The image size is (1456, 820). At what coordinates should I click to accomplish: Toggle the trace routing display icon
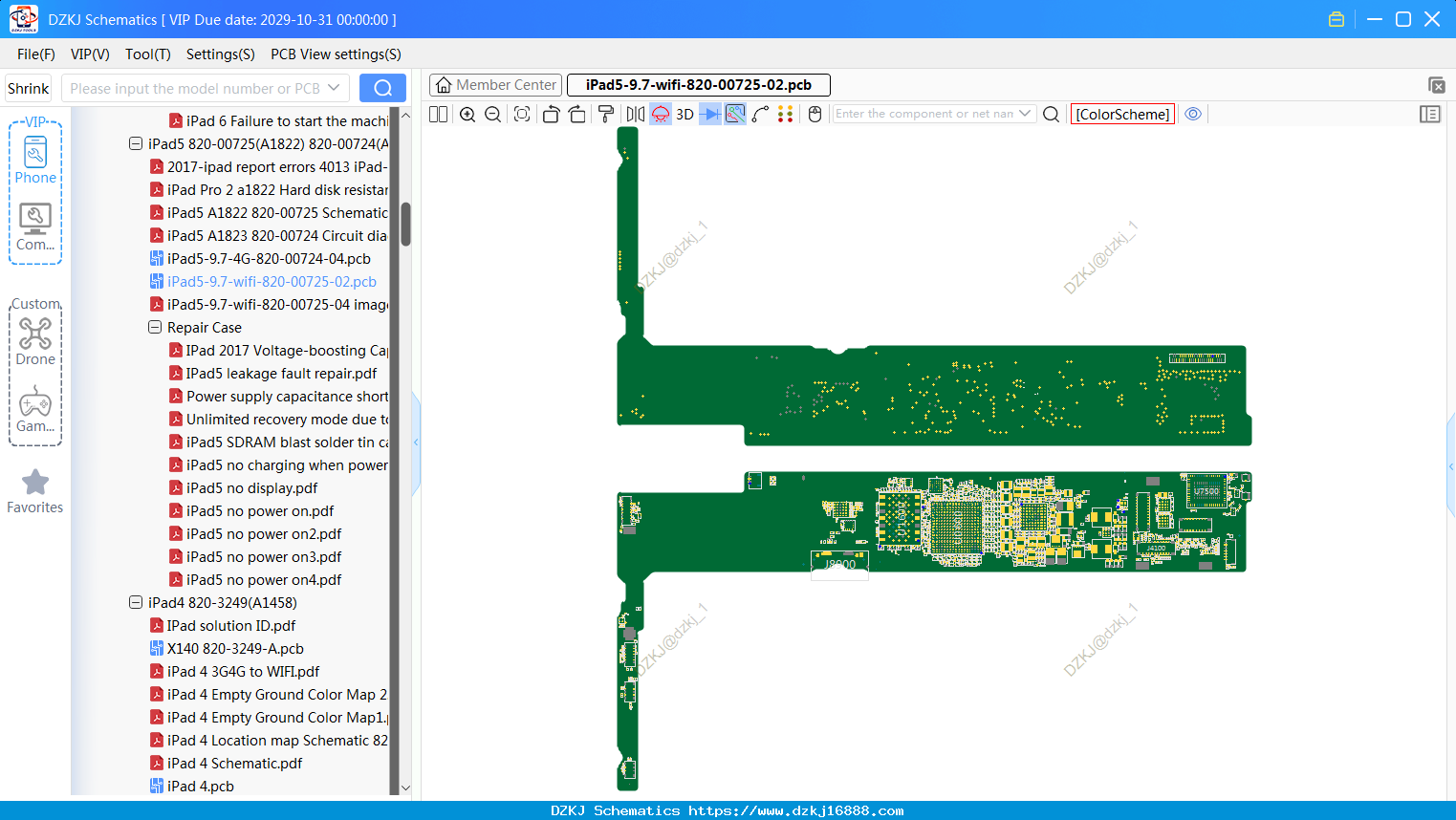[x=735, y=114]
